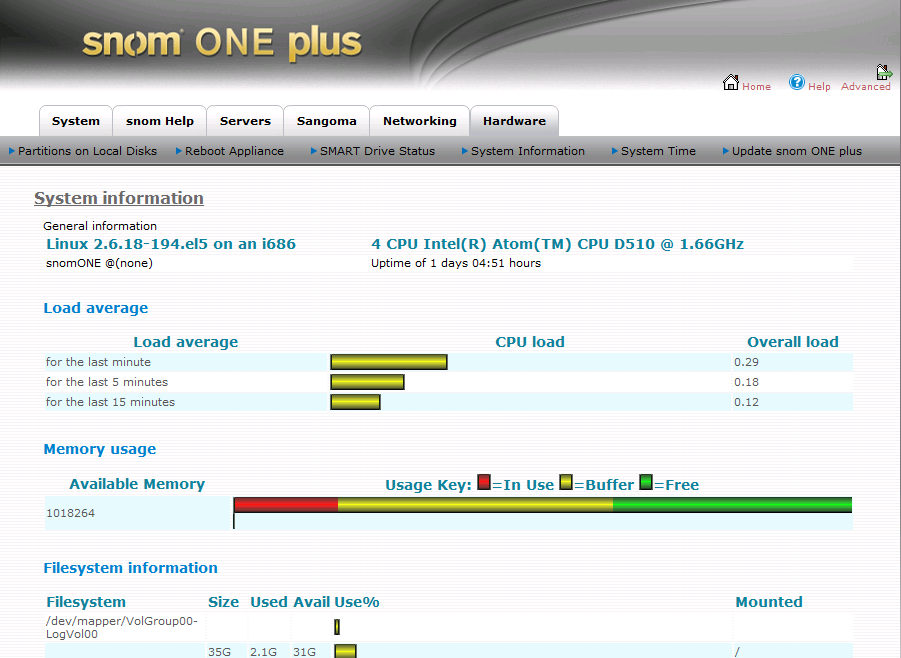901x658 pixels.
Task: Click /dev/mapper/VolGroup00-LogVol00 filesystem entry
Action: point(122,628)
